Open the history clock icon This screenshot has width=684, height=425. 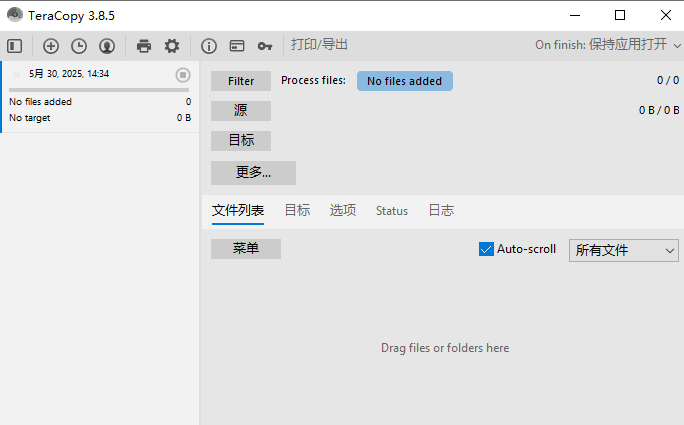(x=79, y=46)
